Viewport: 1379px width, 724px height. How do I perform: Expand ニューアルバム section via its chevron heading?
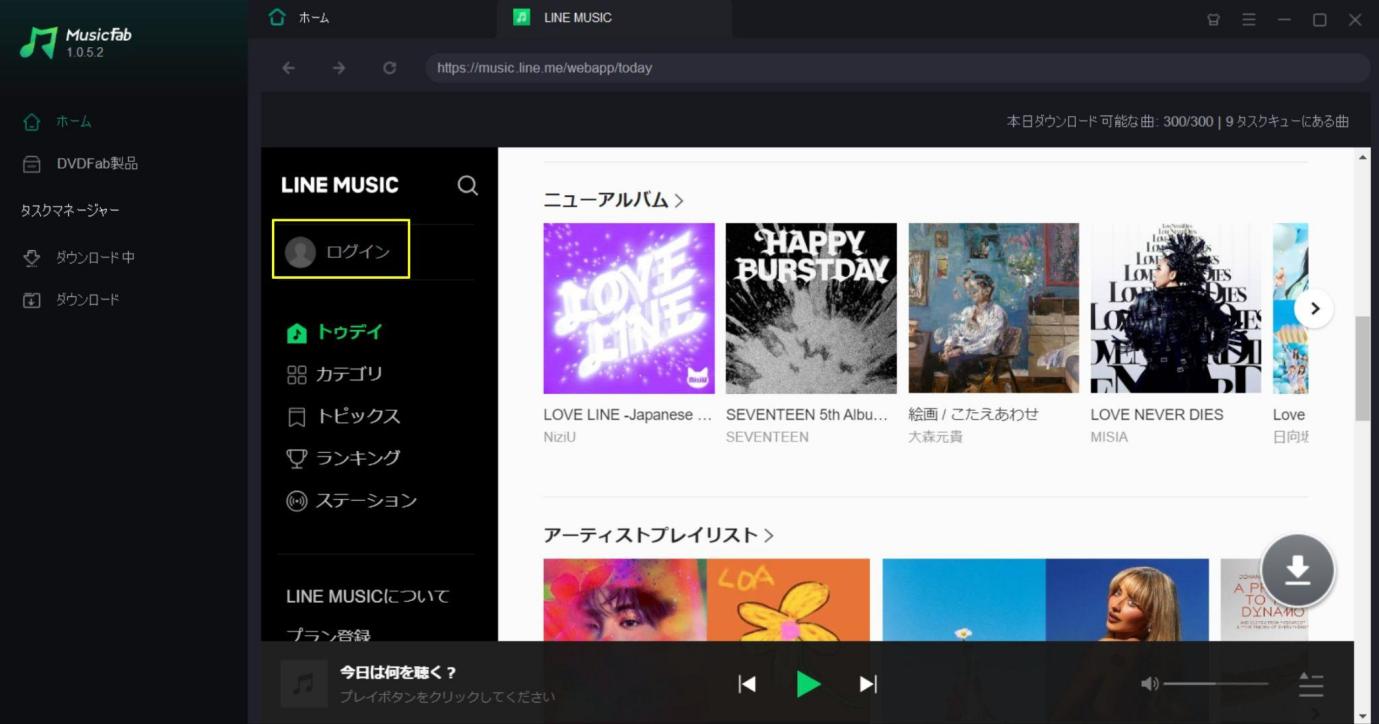[x=613, y=200]
